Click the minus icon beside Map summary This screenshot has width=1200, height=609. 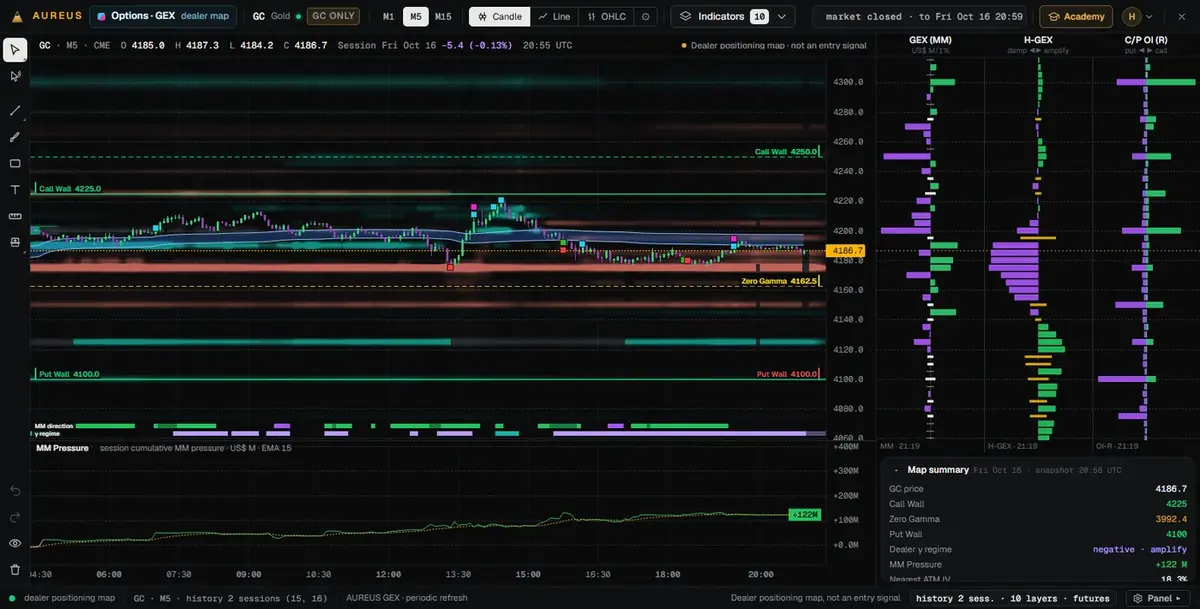pos(896,470)
